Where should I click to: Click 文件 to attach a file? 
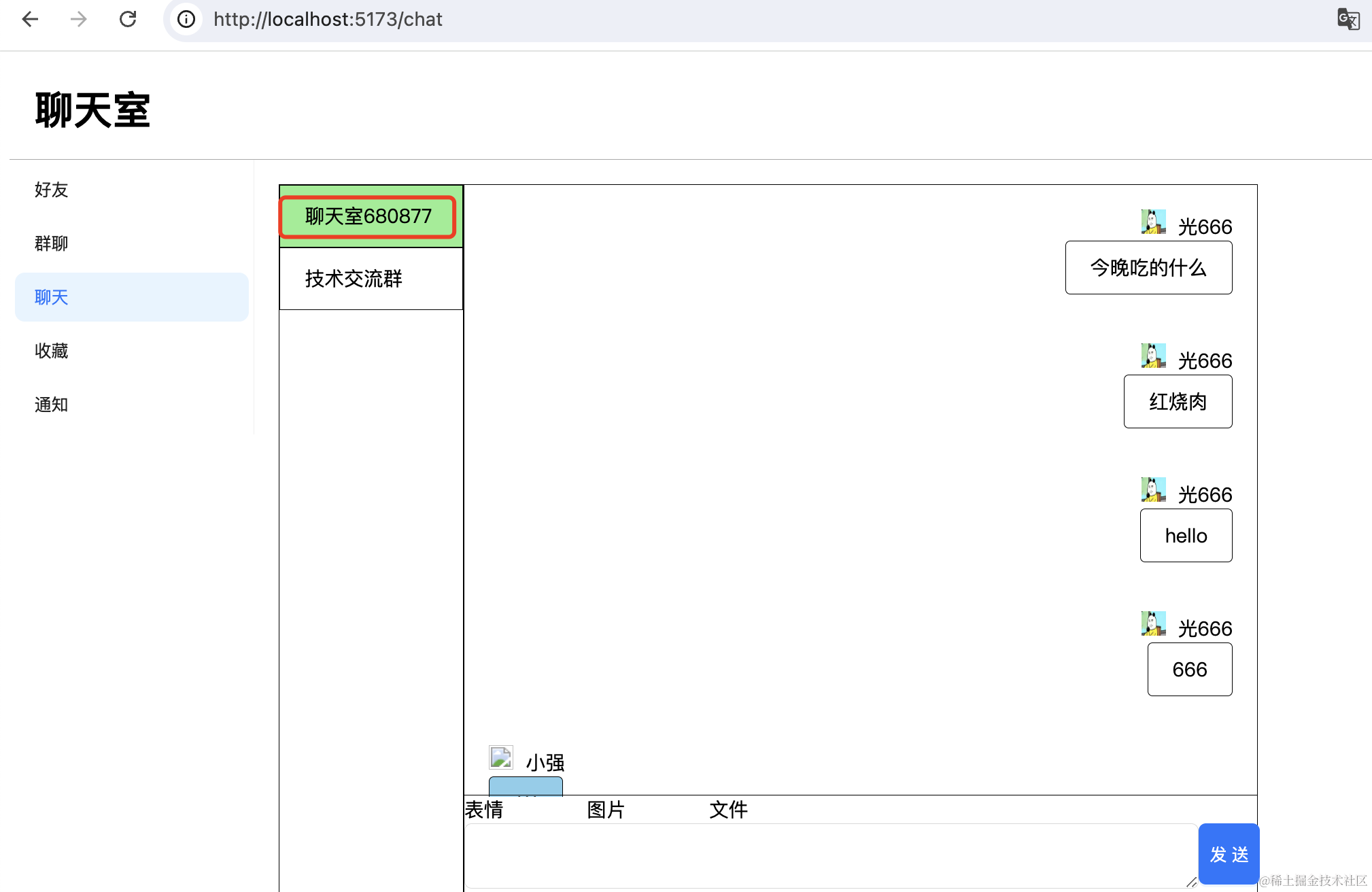[728, 810]
